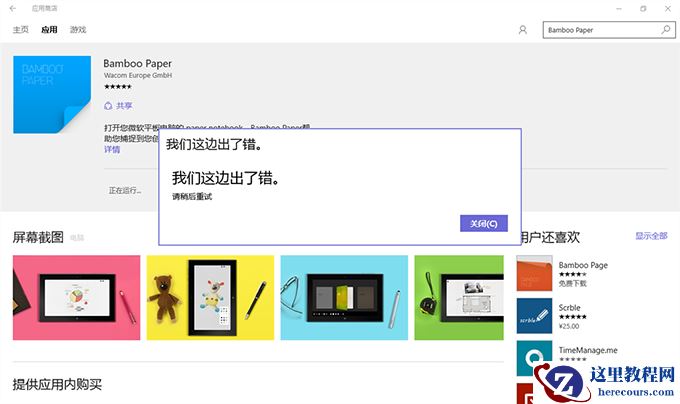The image size is (680, 404).
Task: Click the search magnifier icon
Action: tap(666, 29)
